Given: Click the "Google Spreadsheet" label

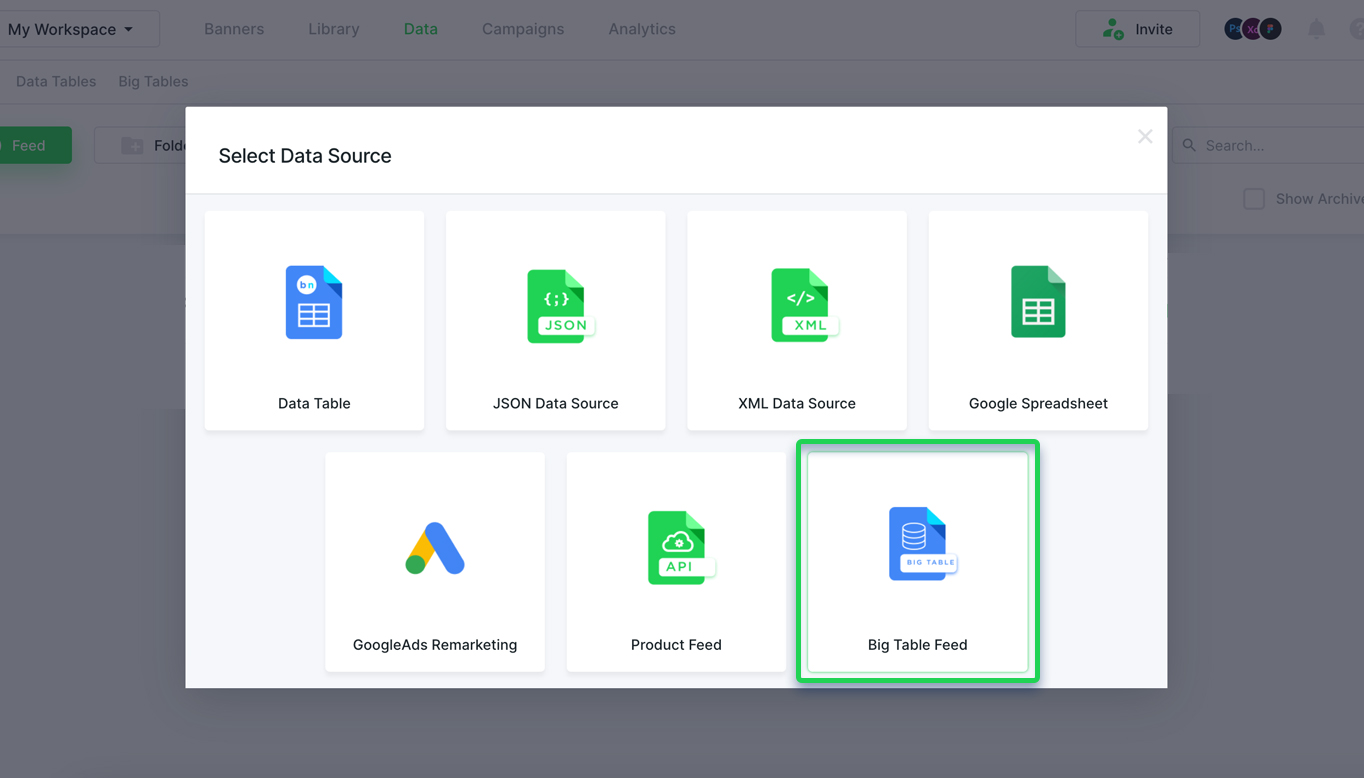Looking at the screenshot, I should (x=1038, y=403).
